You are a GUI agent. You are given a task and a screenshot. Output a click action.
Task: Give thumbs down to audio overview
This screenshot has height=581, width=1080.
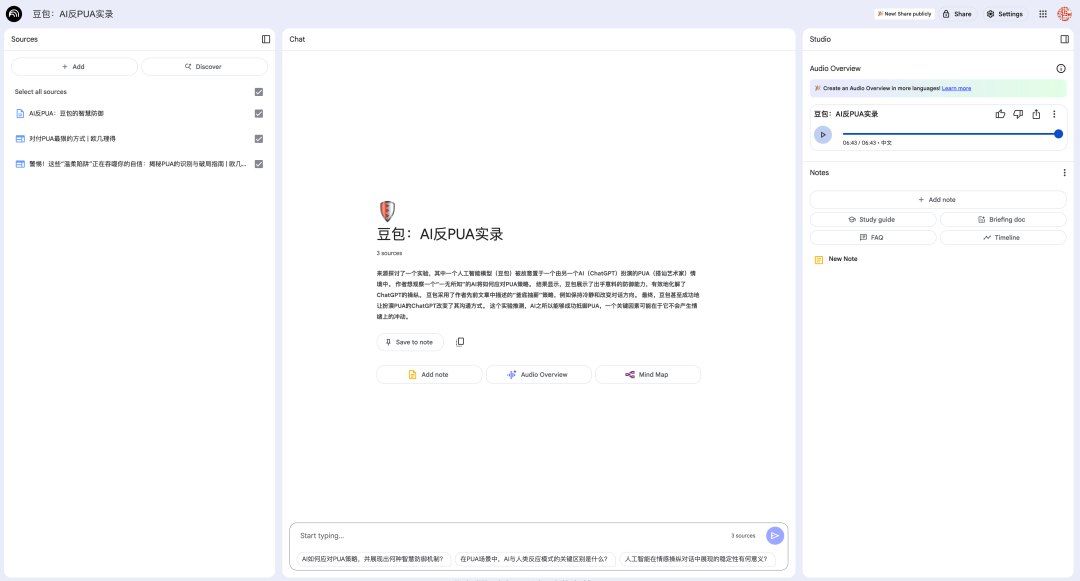(x=1018, y=114)
